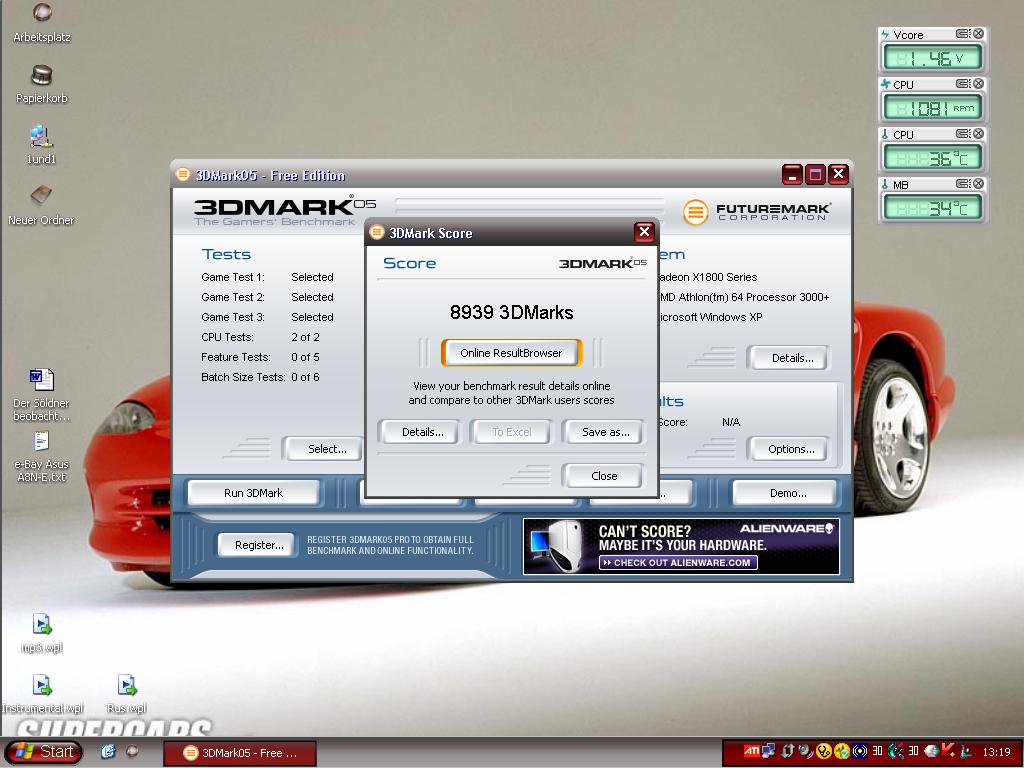Image resolution: width=1024 pixels, height=768 pixels.
Task: Click the webcam tray icon
Action: [x=806, y=751]
